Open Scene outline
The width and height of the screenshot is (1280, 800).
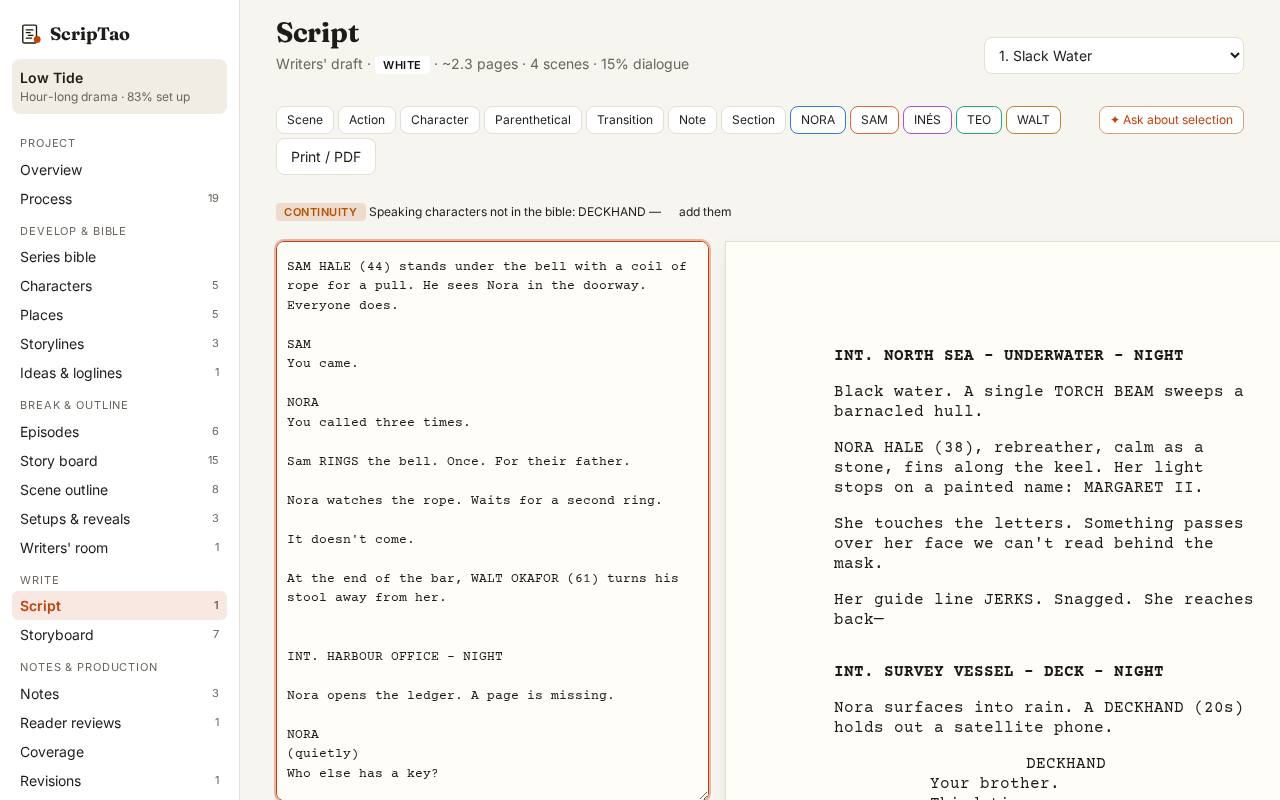[119, 490]
